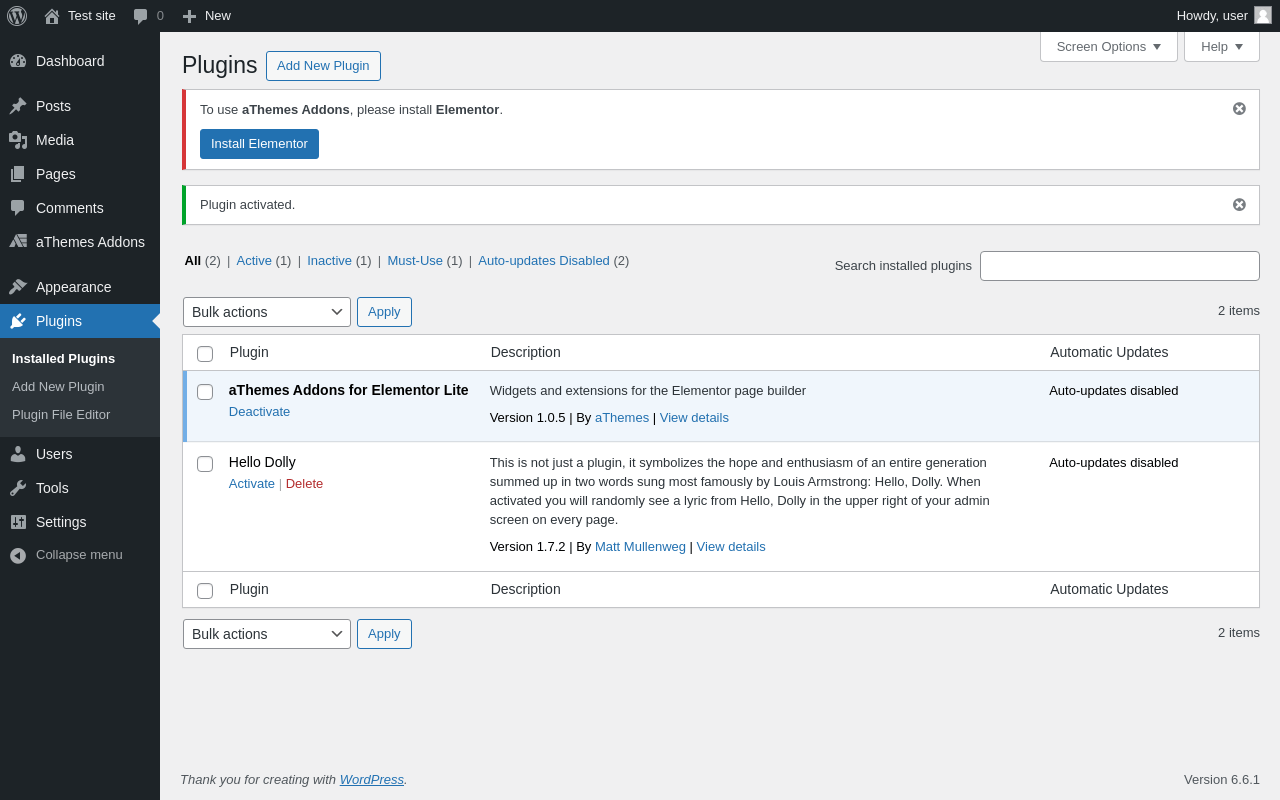Click the Dashboard gauge icon
The image size is (1280, 800).
click(x=18, y=61)
